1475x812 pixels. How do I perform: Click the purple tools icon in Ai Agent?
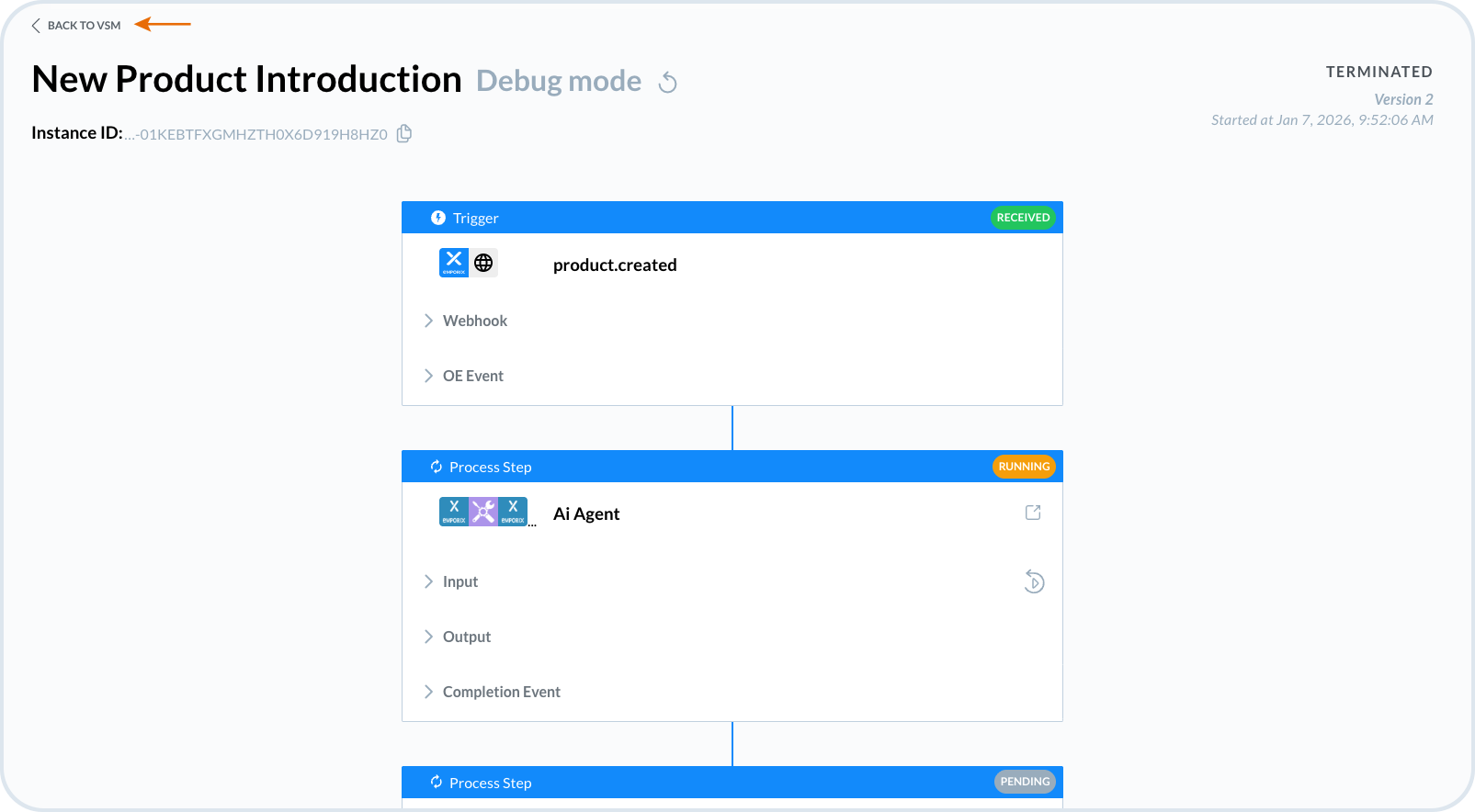(483, 512)
